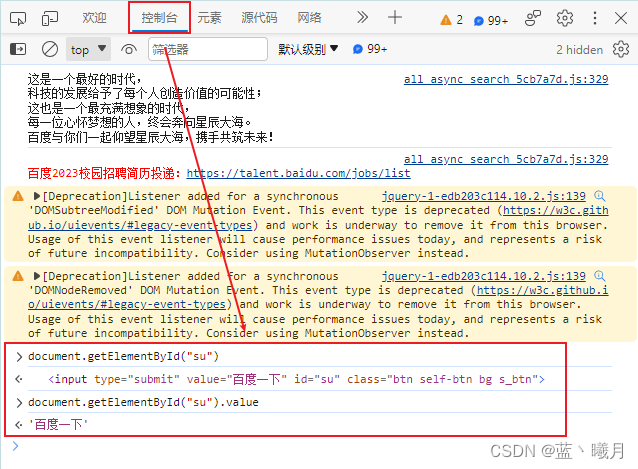Click the 2 hidden label
This screenshot has height=469, width=638.
(x=579, y=50)
